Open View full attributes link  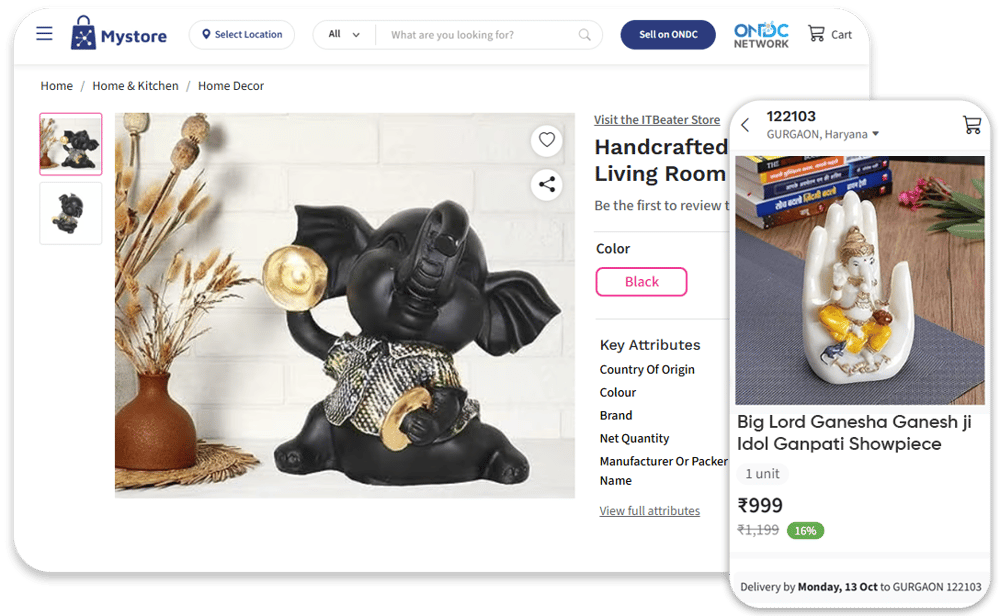pos(649,511)
